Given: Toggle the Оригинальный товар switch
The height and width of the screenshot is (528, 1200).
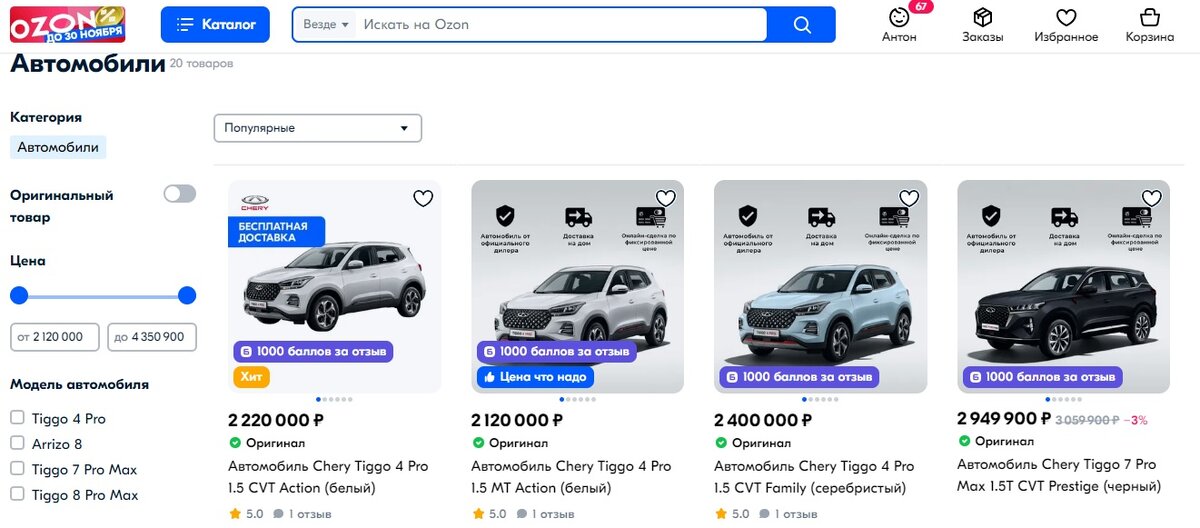Looking at the screenshot, I should coord(180,194).
